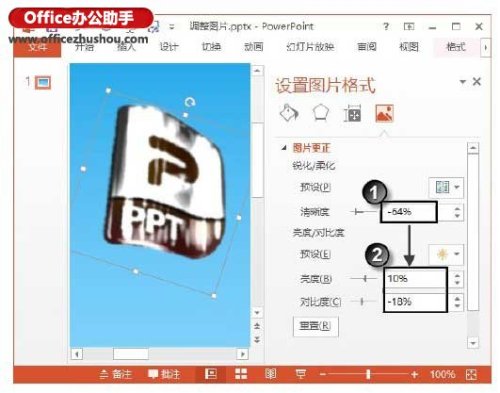Decrease 亮度 with the down spinner
Screen dimensions: 500x393
457,282
